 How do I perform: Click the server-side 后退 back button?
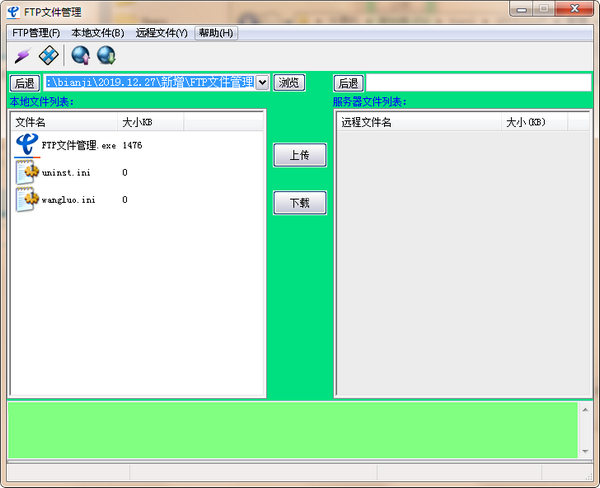[348, 83]
